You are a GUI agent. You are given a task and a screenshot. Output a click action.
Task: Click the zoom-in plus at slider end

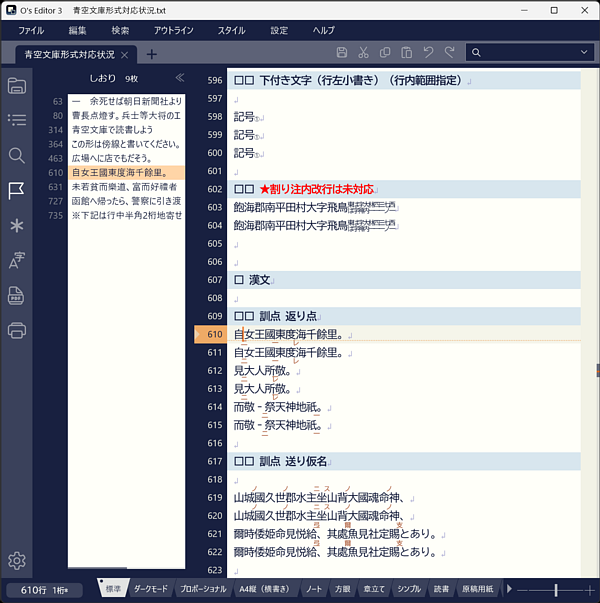(590, 589)
